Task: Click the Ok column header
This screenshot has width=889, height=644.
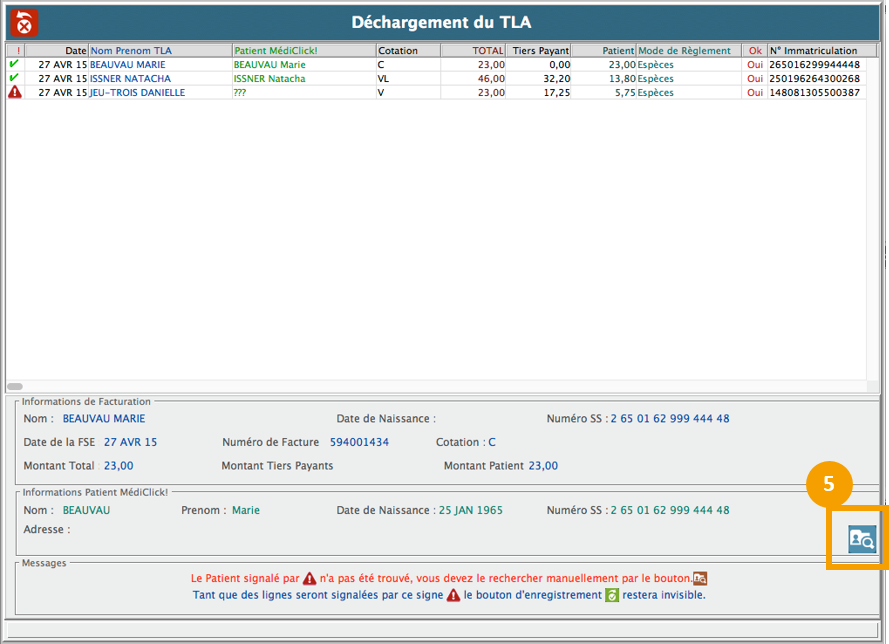Action: (754, 50)
